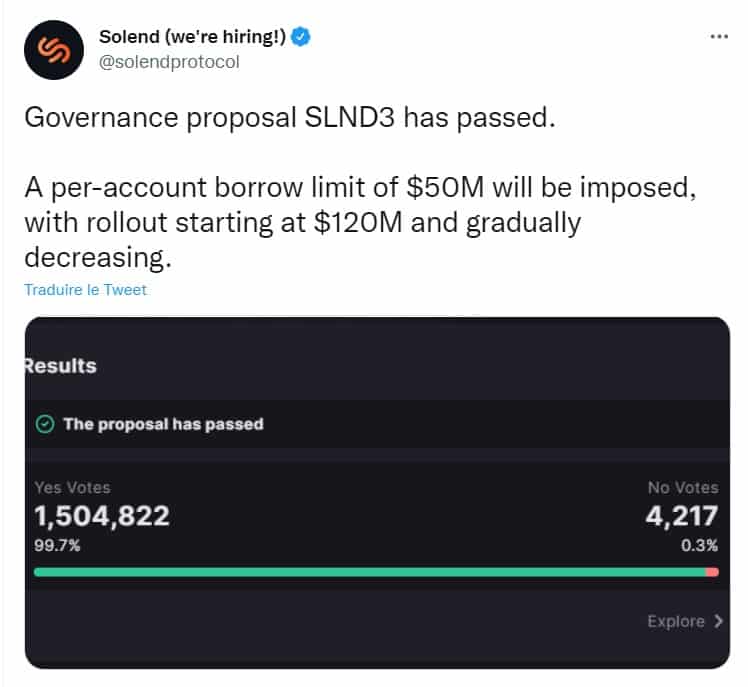Click the Results heading
This screenshot has height=687, width=748.
[x=61, y=366]
